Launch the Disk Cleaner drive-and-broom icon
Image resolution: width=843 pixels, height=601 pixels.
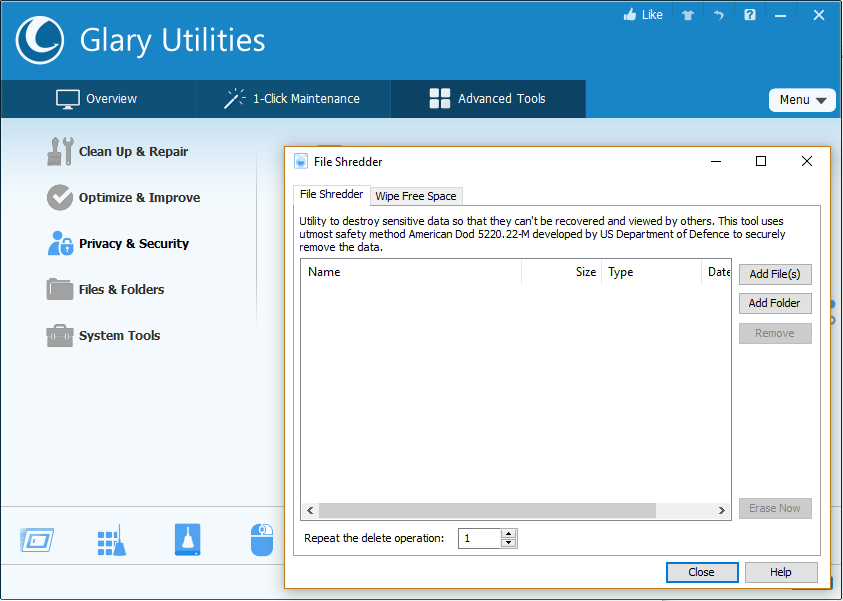click(188, 540)
